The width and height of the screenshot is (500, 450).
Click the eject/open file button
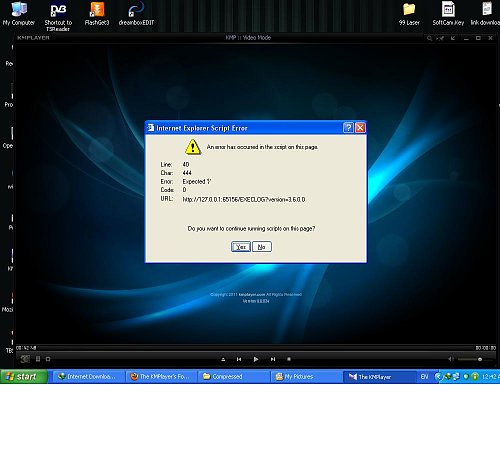pyautogui.click(x=223, y=359)
